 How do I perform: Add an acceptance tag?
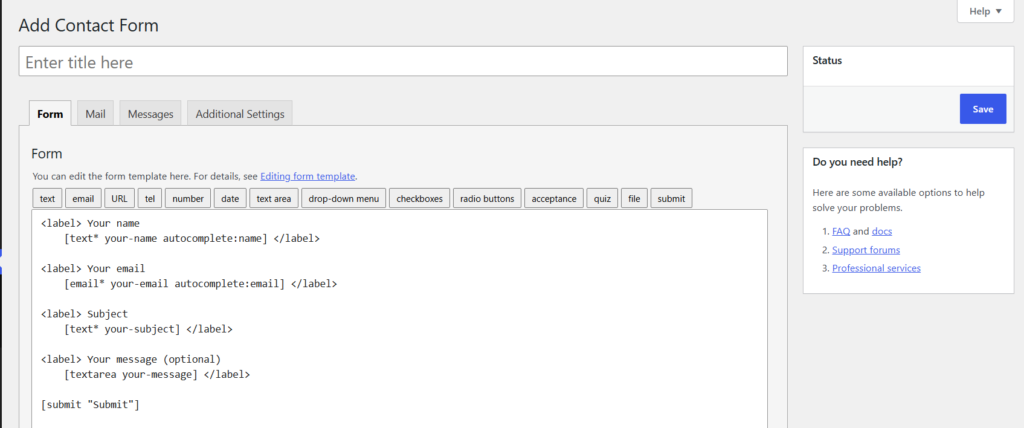[x=554, y=199]
